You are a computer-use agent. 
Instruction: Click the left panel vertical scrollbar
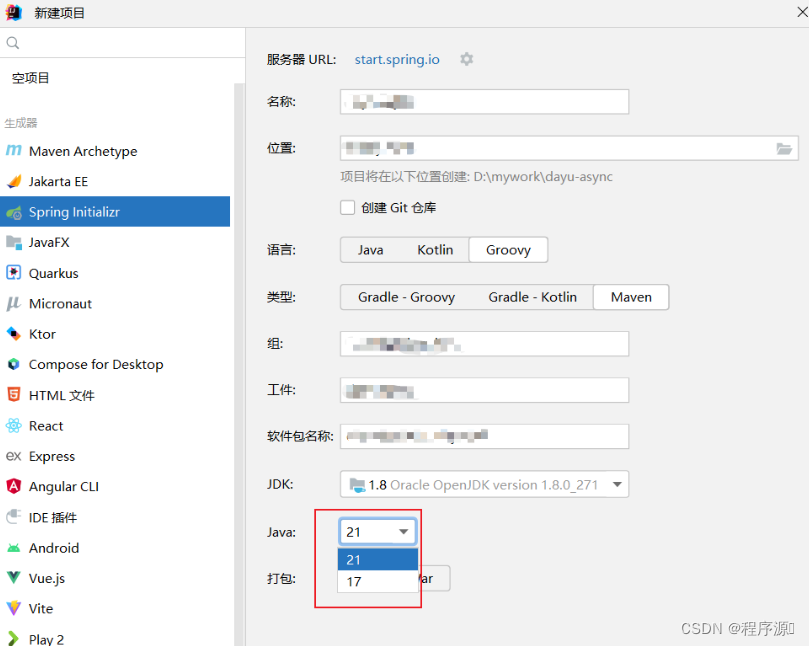[238, 364]
